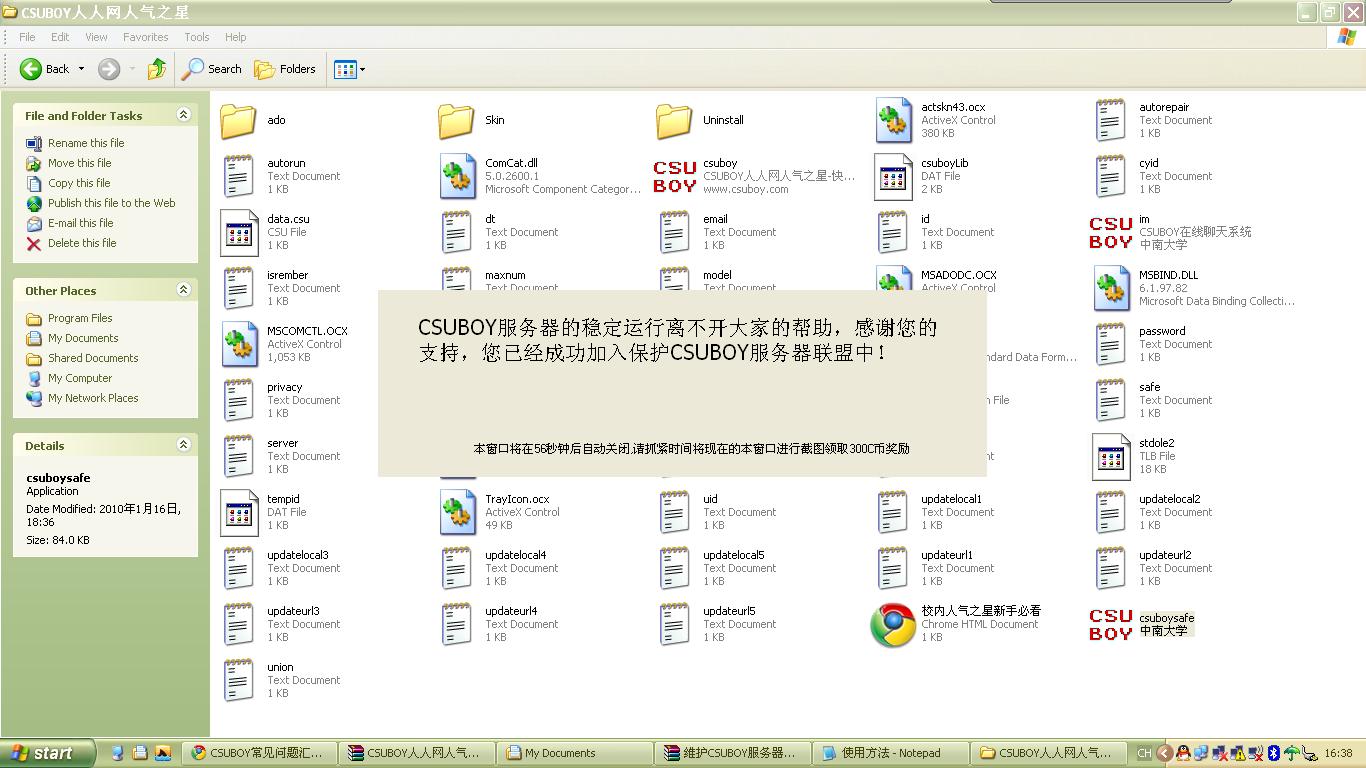1366x768 pixels.
Task: Click Publish this file to the Web
Action: click(112, 203)
